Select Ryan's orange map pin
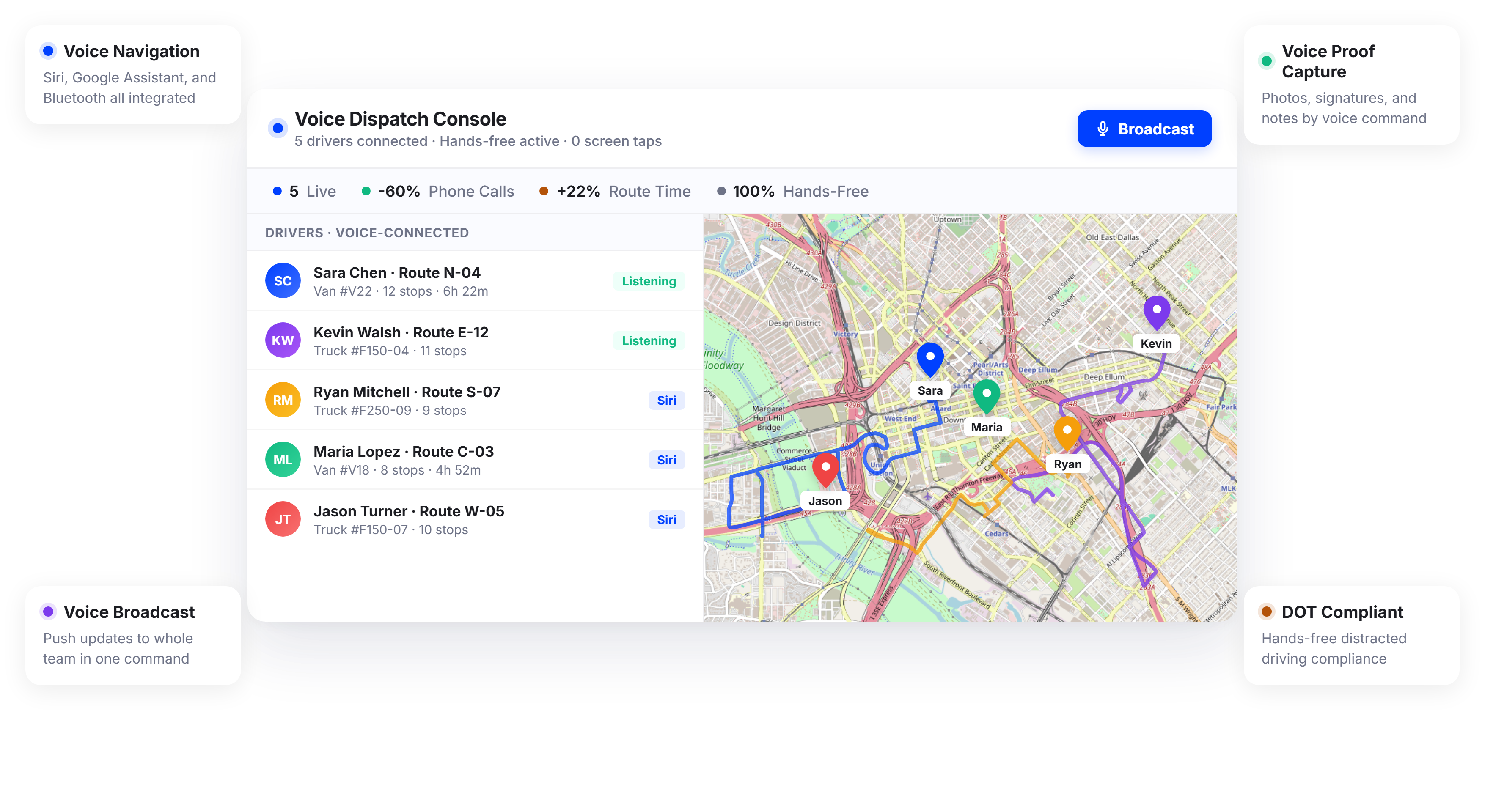Screen dimensions: 1485x812 click(x=1067, y=433)
